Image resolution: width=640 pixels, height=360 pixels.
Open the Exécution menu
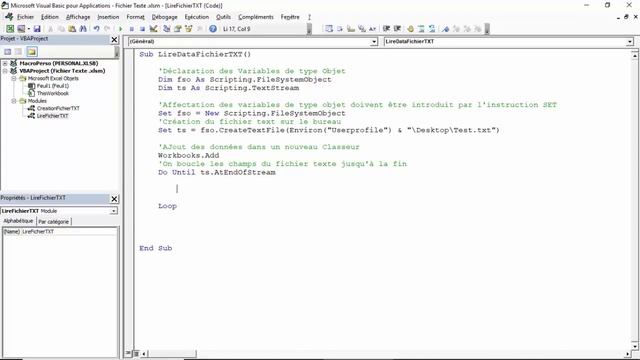197,17
